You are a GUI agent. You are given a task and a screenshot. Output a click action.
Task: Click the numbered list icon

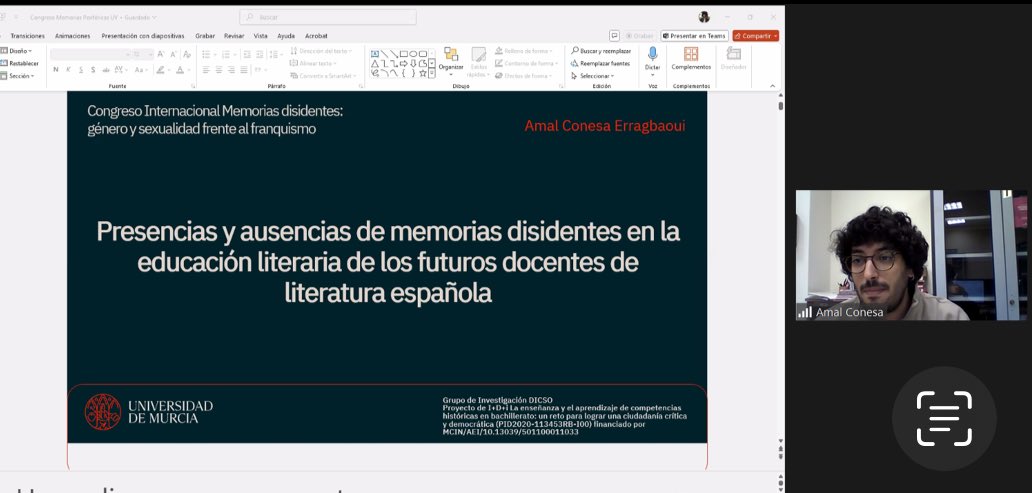[226, 54]
